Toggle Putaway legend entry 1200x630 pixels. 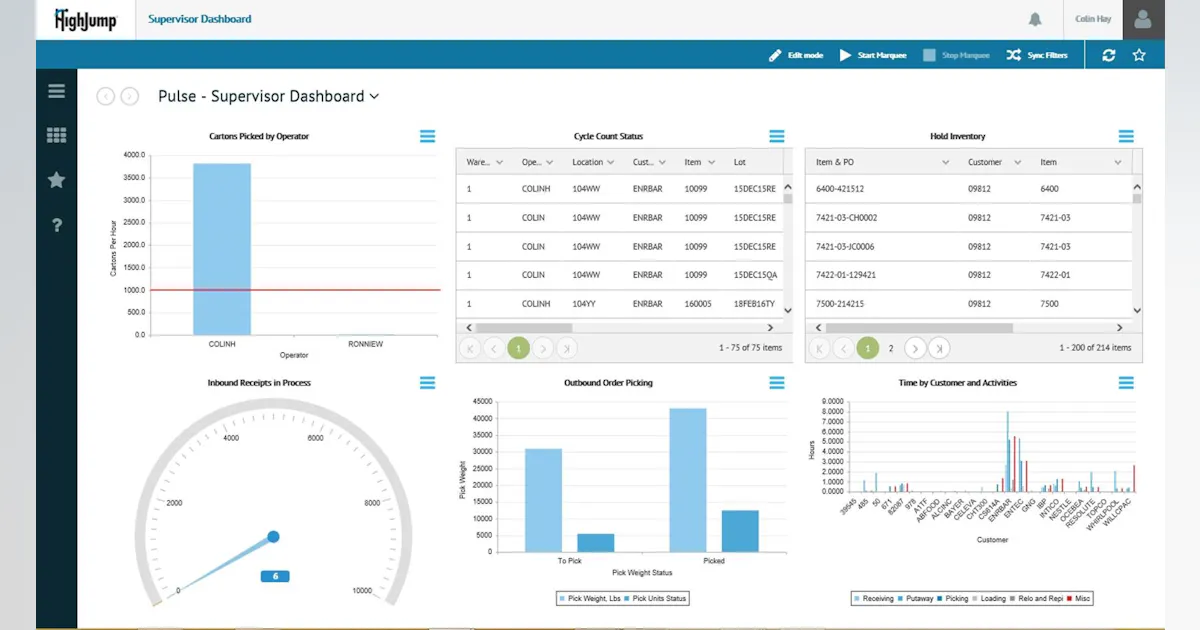[x=917, y=598]
